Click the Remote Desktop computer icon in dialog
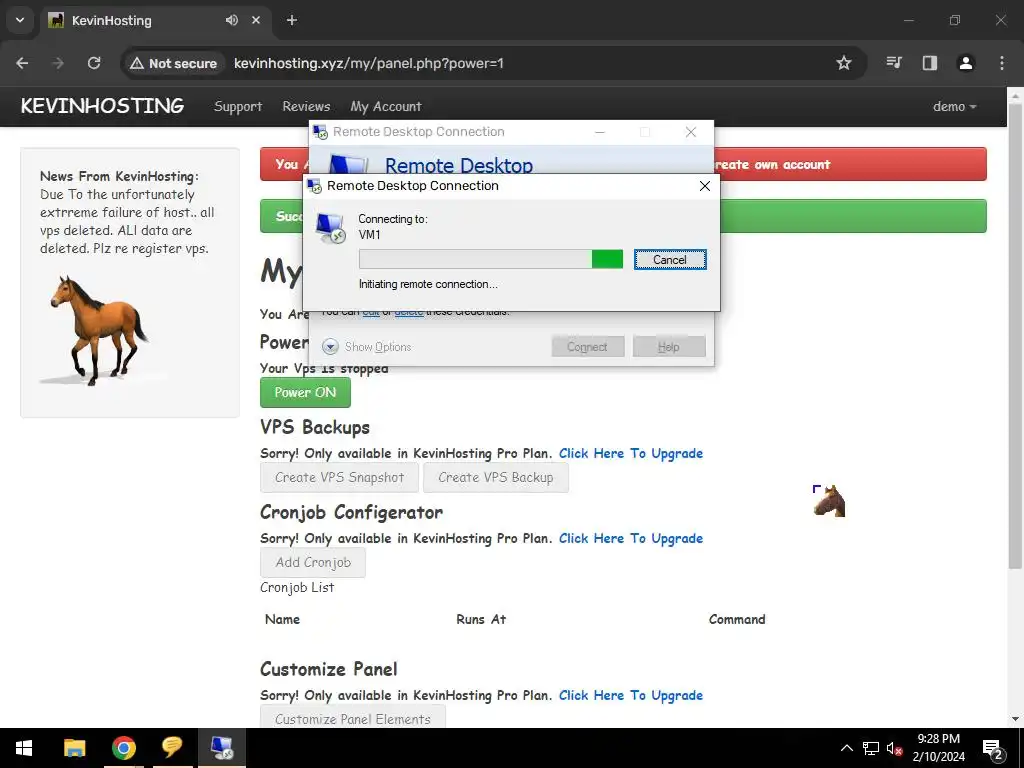1024x768 pixels. coord(330,228)
